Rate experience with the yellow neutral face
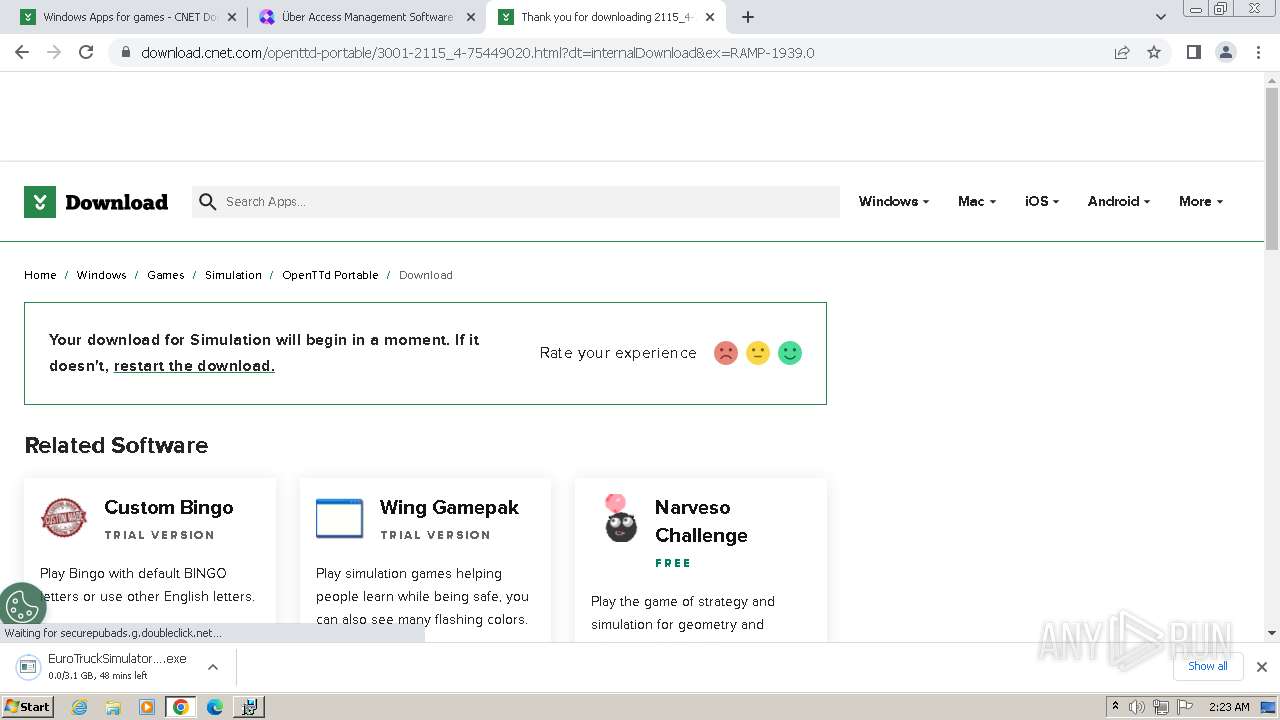The image size is (1280, 720). pos(758,353)
